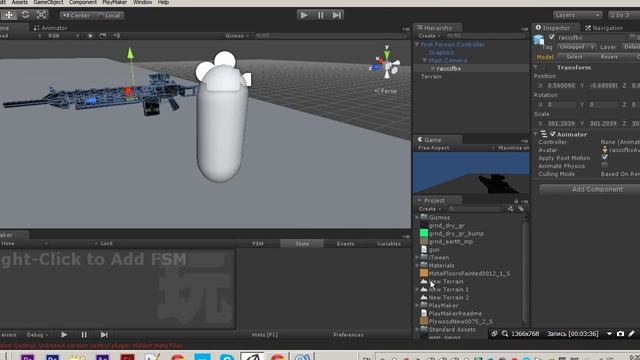This screenshot has height=360, width=640.
Task: Click the Model Select button
Action: tap(574, 57)
